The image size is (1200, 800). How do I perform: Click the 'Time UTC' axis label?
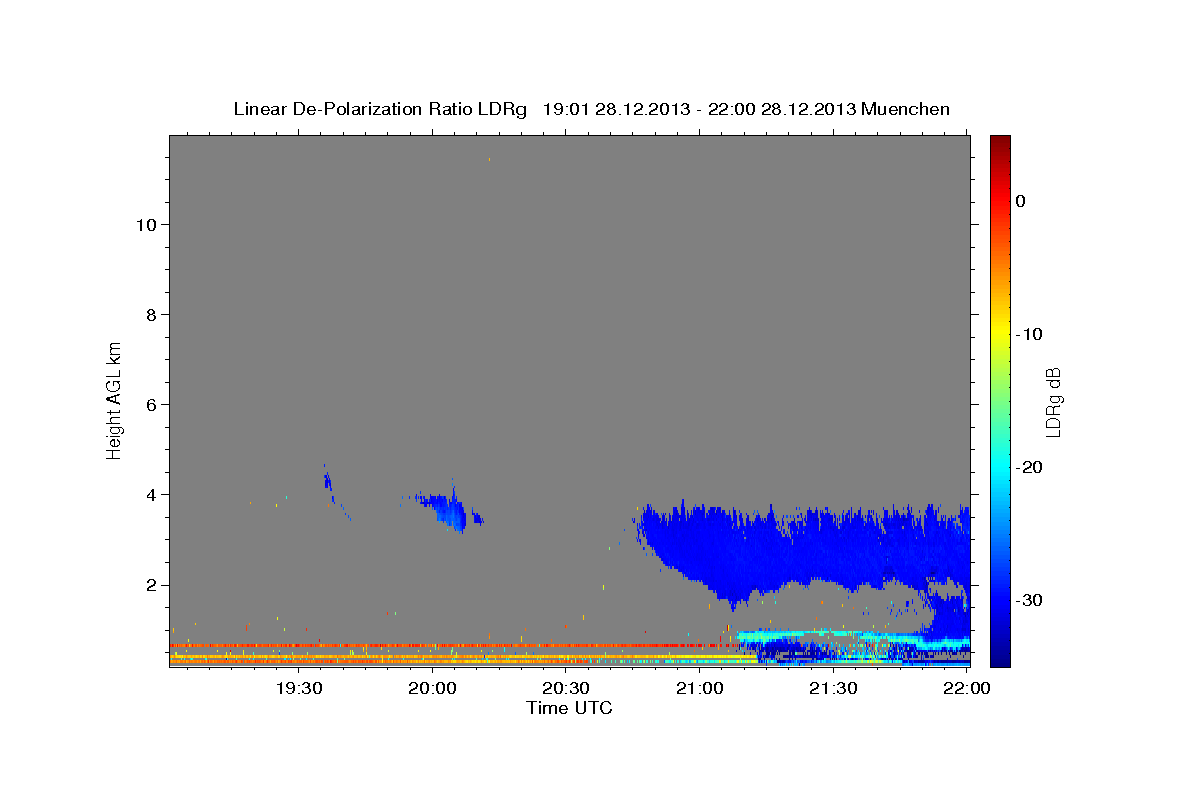pos(569,708)
